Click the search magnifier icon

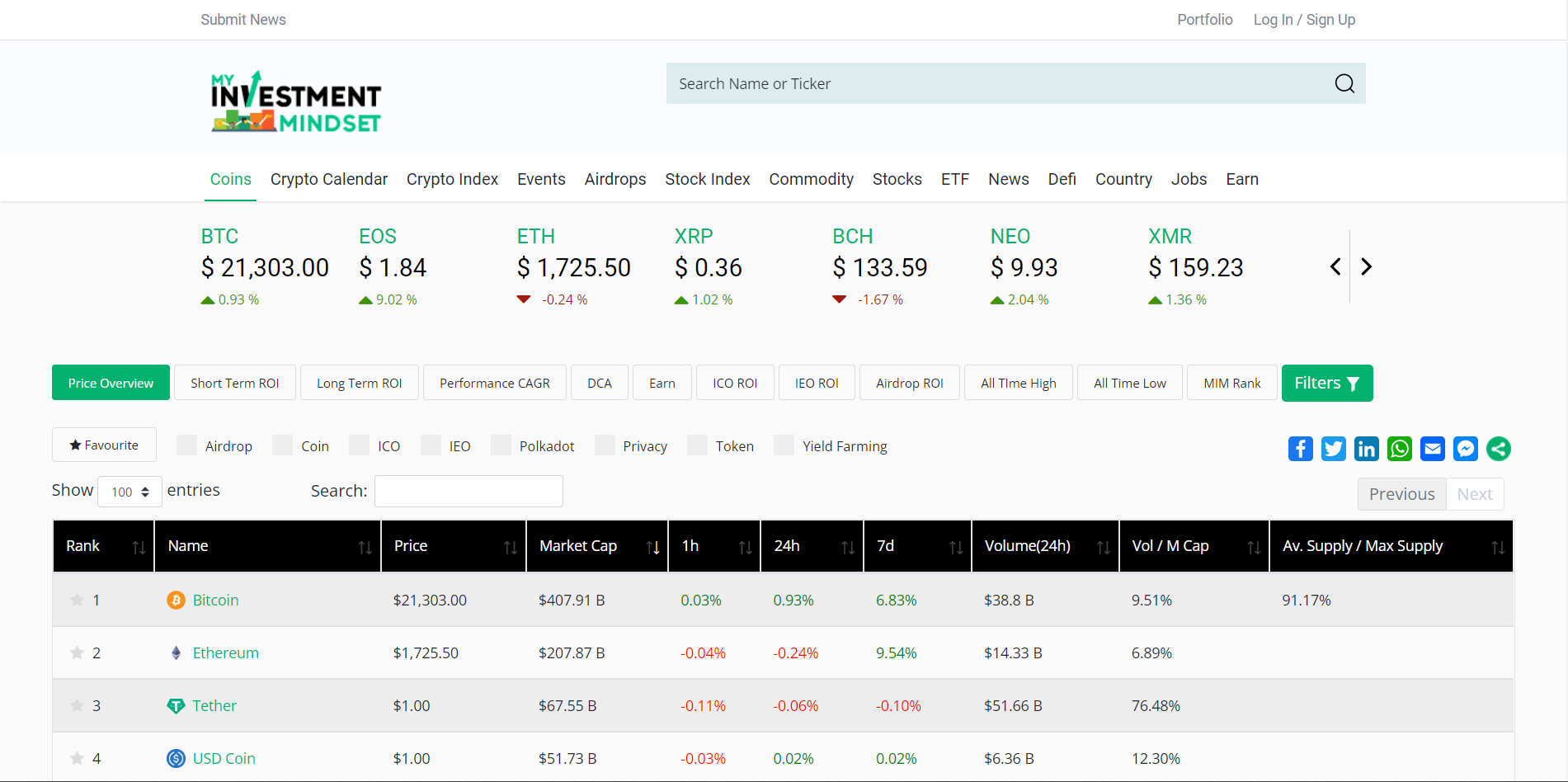pos(1344,83)
